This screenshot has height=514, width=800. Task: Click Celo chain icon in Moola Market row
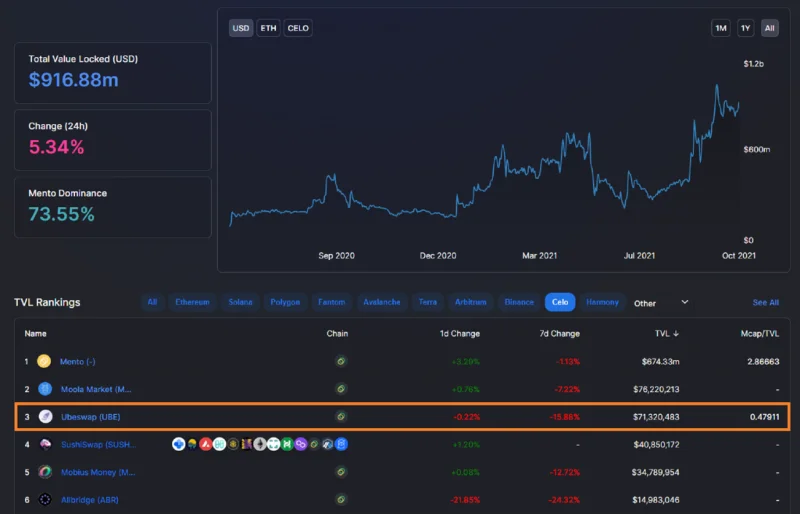(341, 389)
